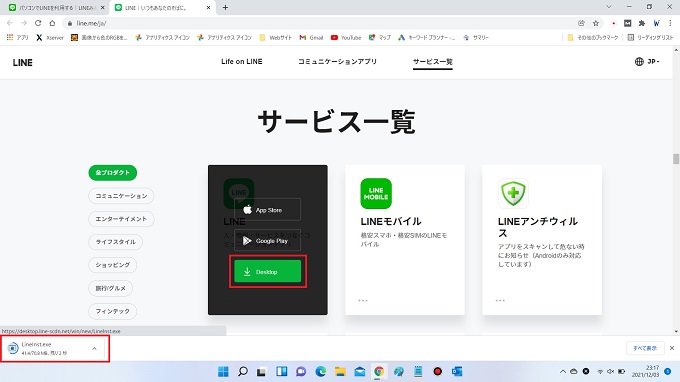Click the LINE antivirus shield icon
The image size is (680, 382).
(513, 193)
